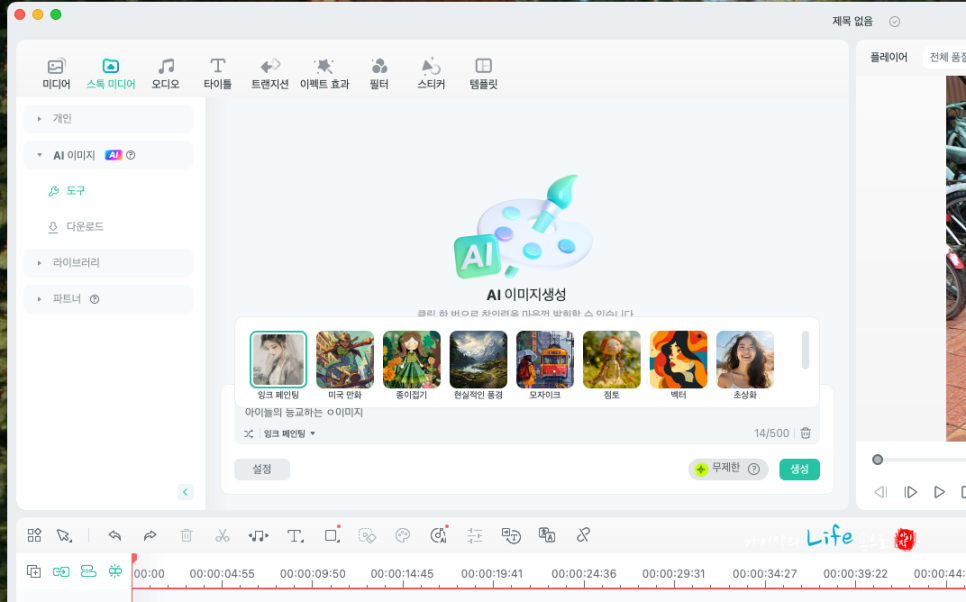
Task: Click the 생성 button
Action: click(799, 469)
